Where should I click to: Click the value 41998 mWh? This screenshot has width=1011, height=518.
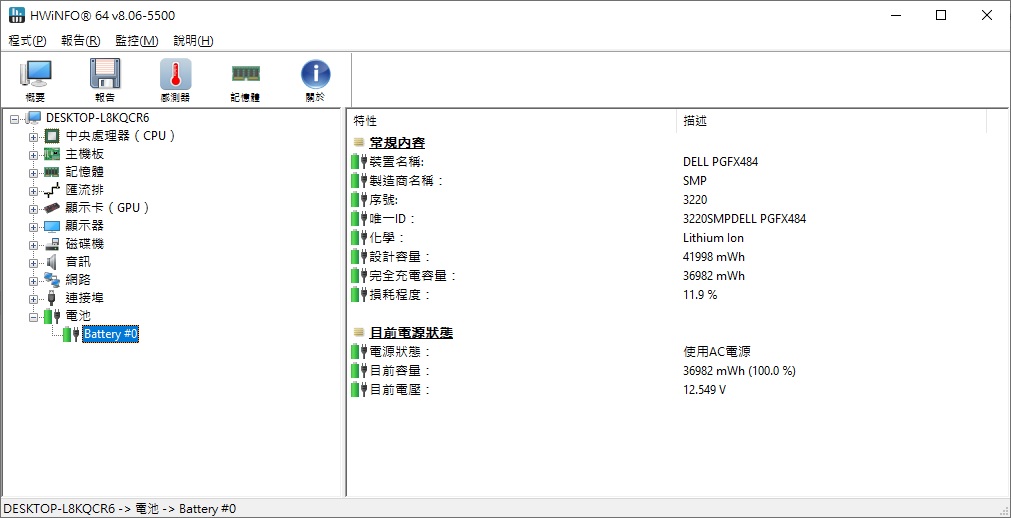pos(714,257)
